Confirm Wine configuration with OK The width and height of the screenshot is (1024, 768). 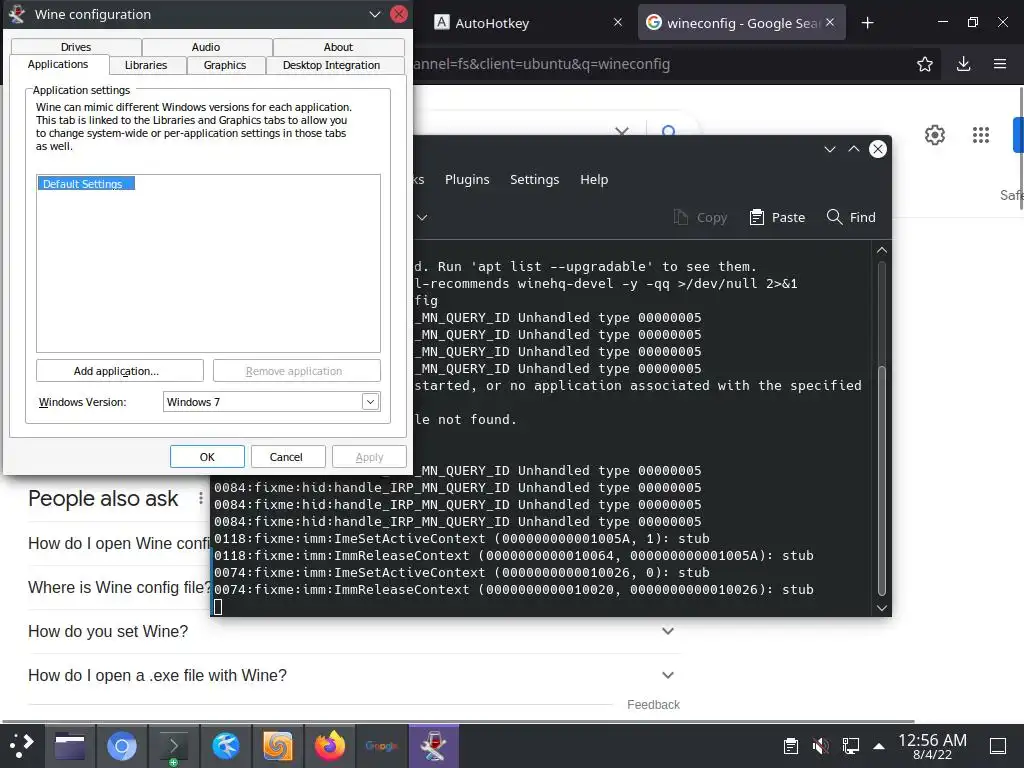(207, 457)
